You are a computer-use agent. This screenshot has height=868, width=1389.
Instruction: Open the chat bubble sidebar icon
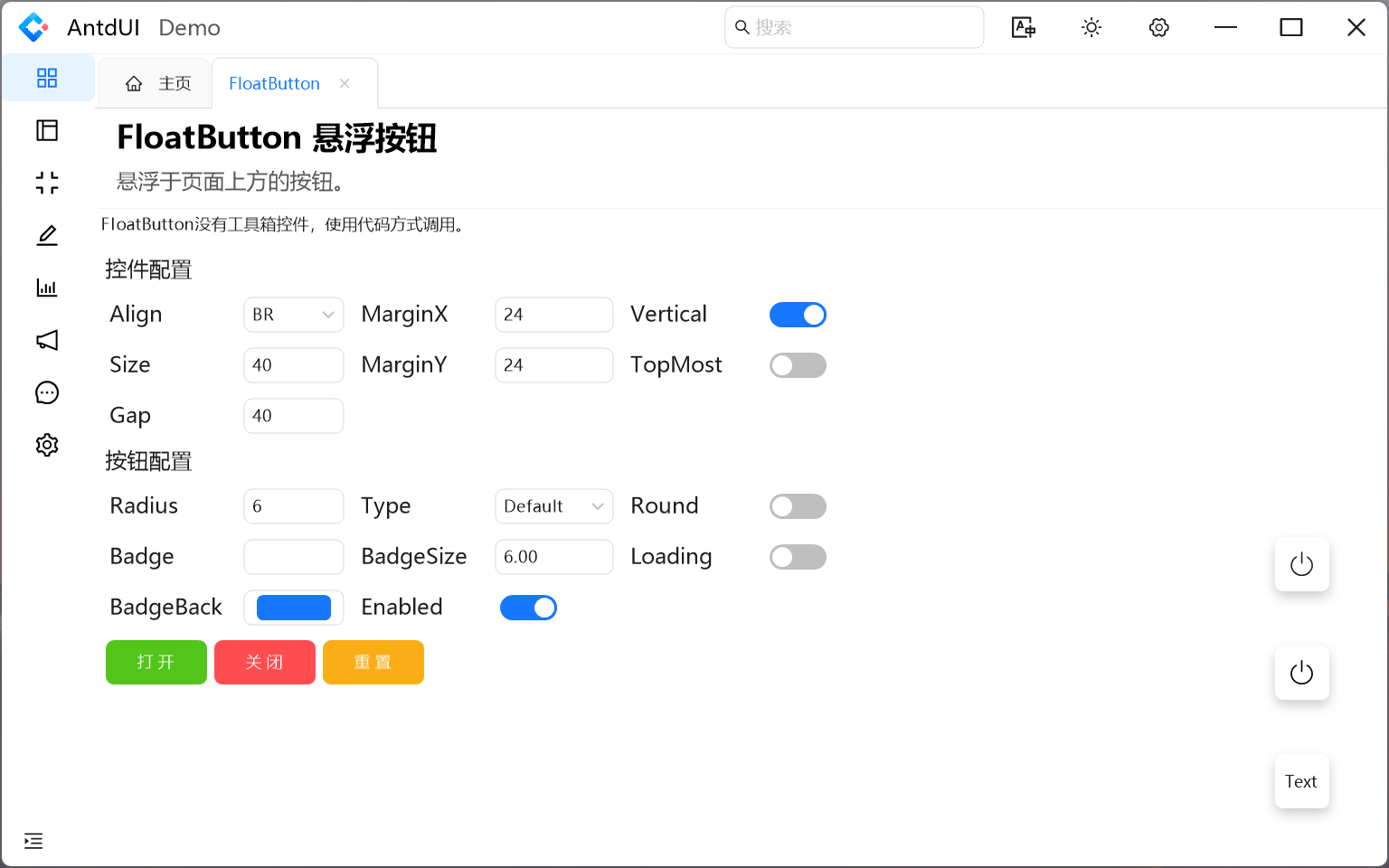click(x=47, y=392)
